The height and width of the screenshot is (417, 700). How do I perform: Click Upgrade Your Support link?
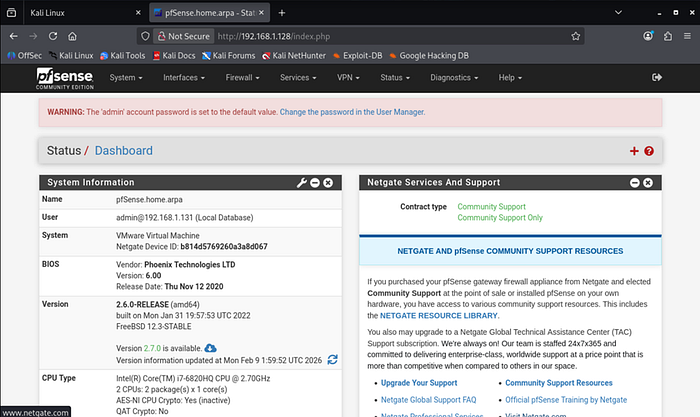pyautogui.click(x=419, y=383)
